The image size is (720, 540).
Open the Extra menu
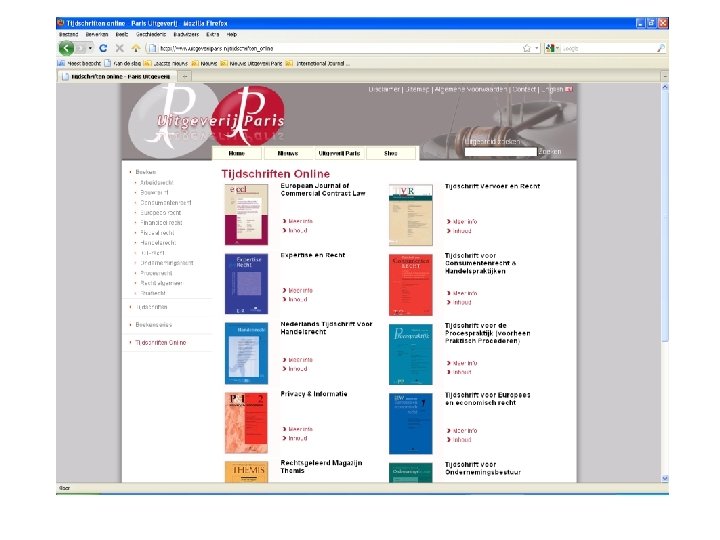click(212, 34)
